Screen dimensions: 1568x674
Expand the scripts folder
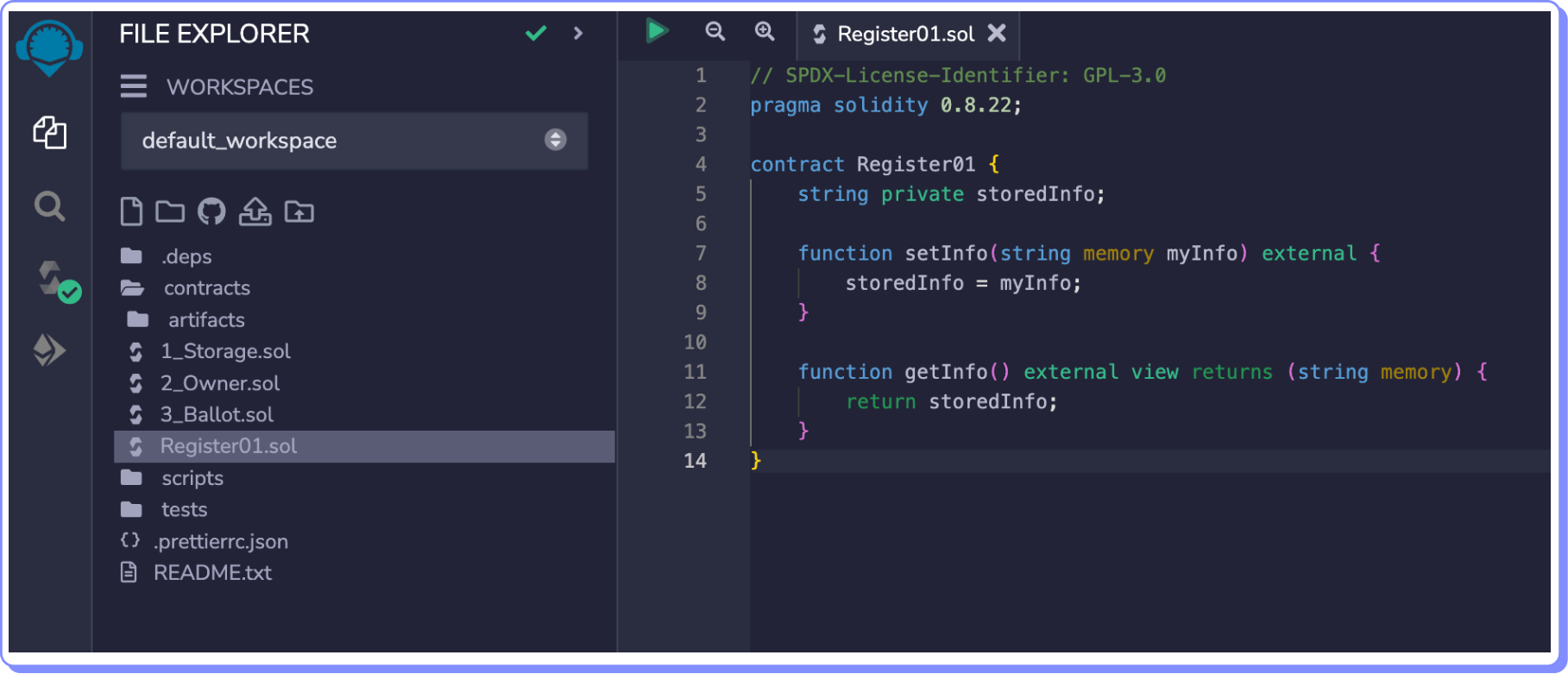(x=192, y=478)
